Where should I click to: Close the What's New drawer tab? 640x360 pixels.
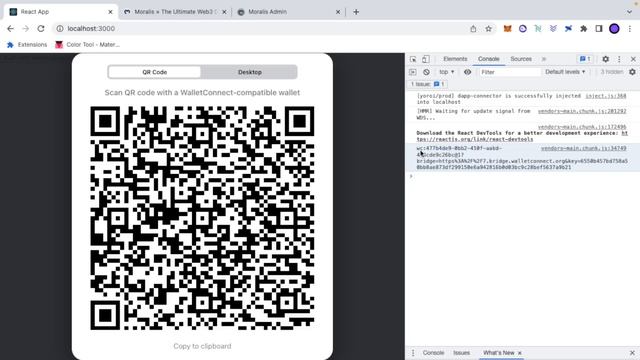point(520,353)
